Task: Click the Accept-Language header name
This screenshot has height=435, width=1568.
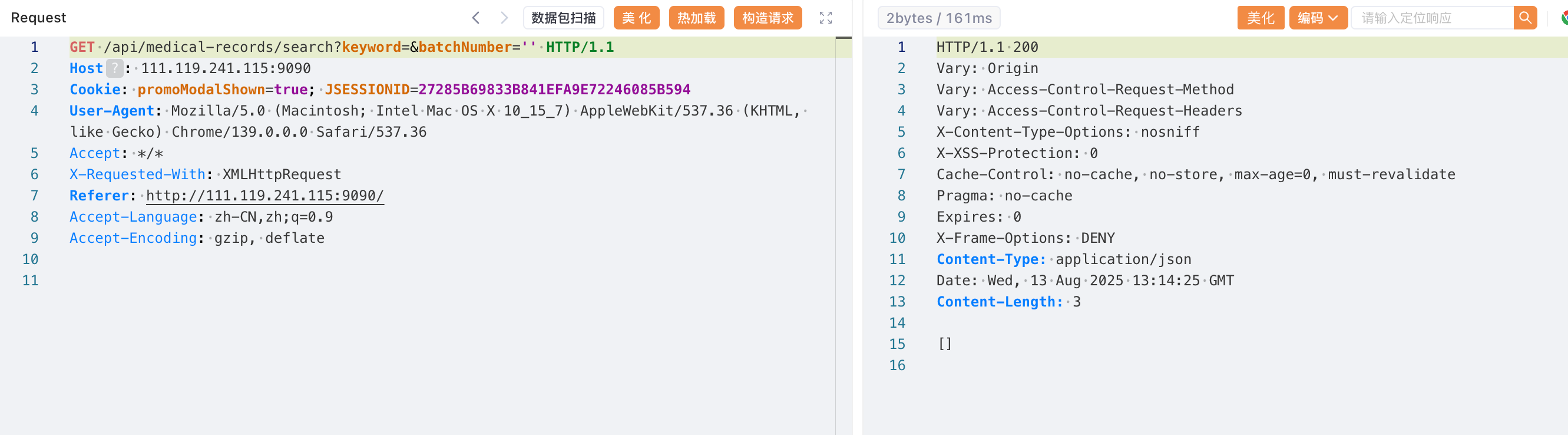Action: click(x=133, y=217)
